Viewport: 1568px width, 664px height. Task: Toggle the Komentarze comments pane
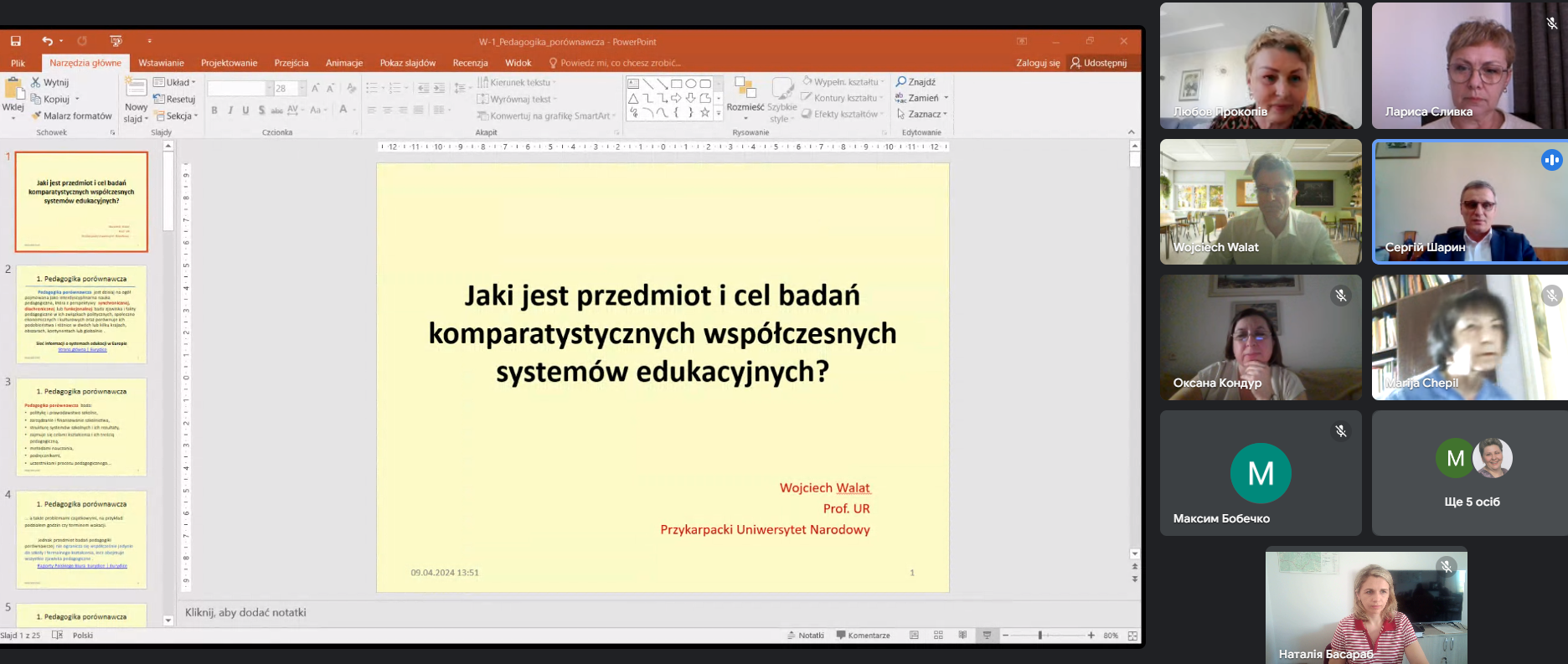coord(864,636)
